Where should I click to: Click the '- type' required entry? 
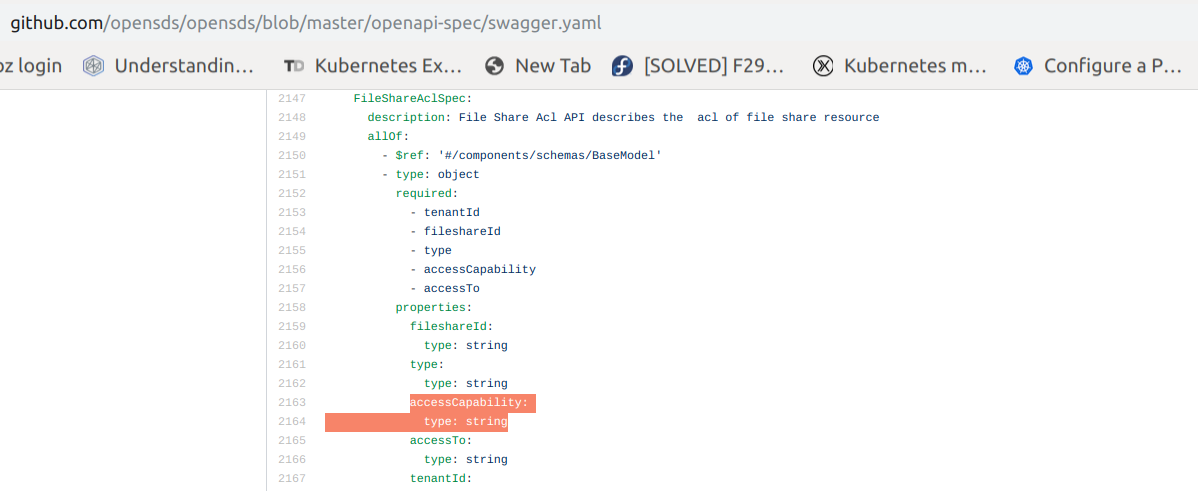[431, 250]
